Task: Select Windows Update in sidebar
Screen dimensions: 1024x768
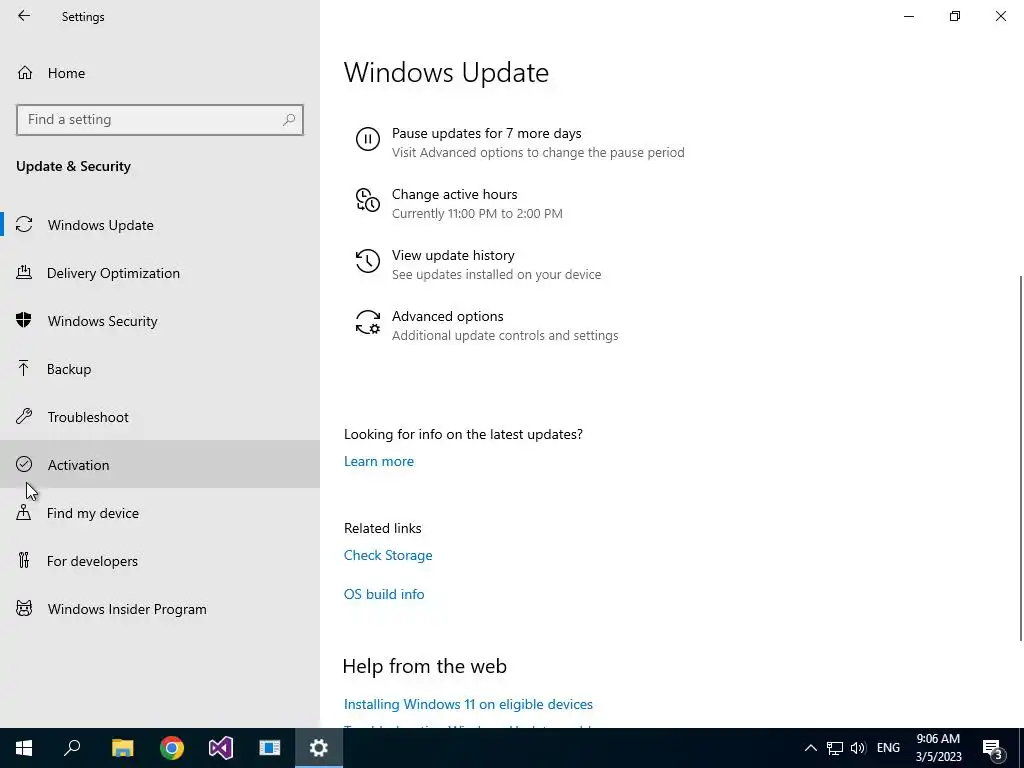Action: tap(160, 225)
